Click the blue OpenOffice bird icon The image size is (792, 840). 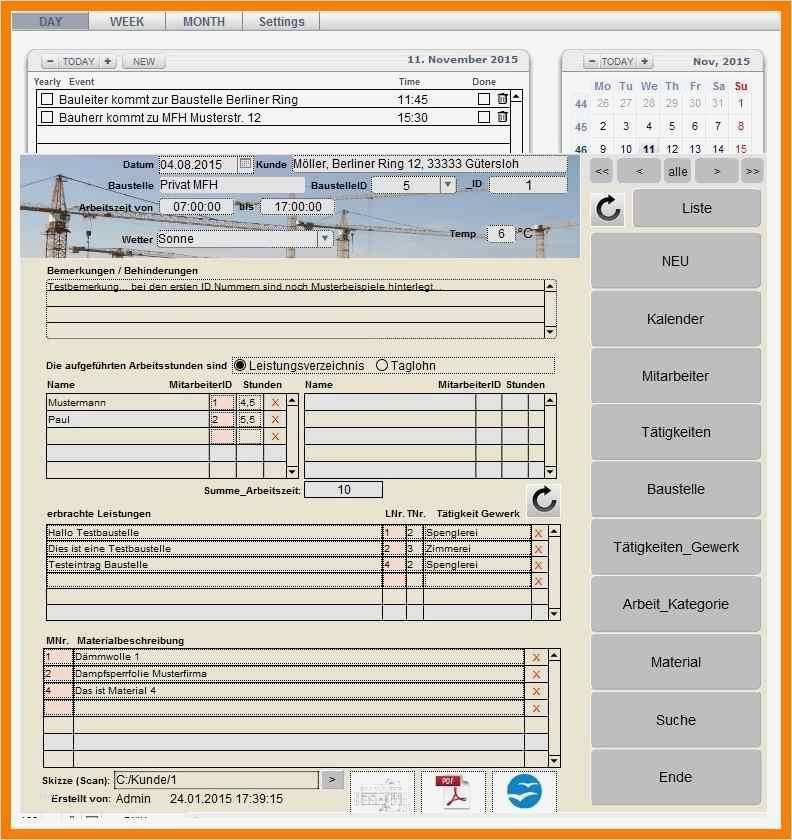click(x=524, y=792)
